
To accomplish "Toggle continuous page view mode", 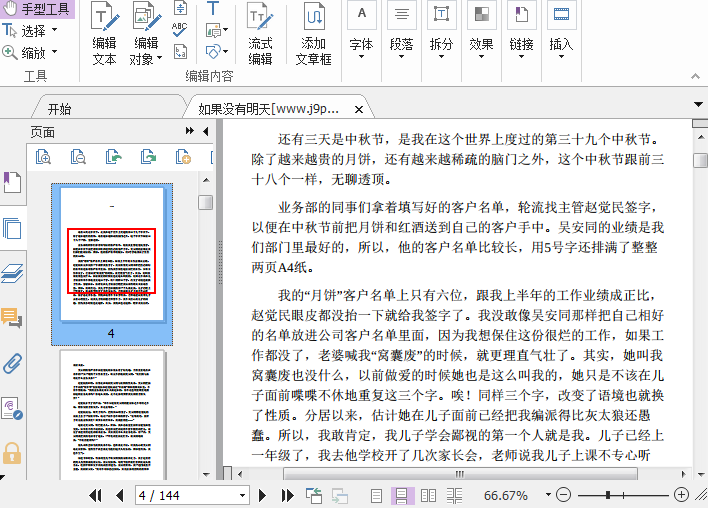I will pyautogui.click(x=403, y=495).
